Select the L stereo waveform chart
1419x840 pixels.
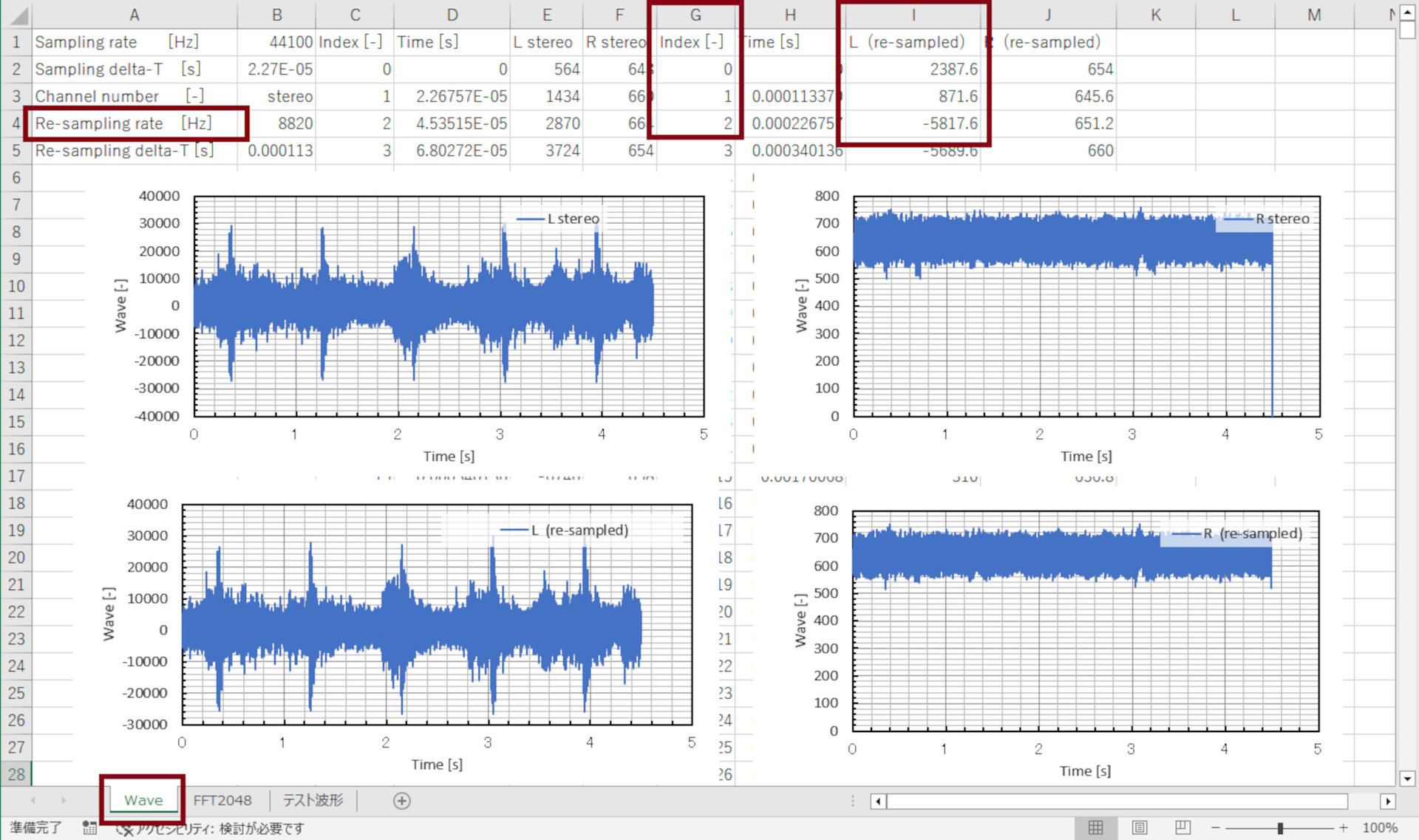(409, 324)
